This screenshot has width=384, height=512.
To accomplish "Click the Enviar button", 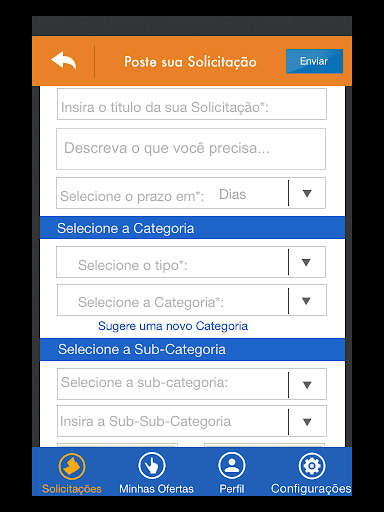I will coord(314,61).
